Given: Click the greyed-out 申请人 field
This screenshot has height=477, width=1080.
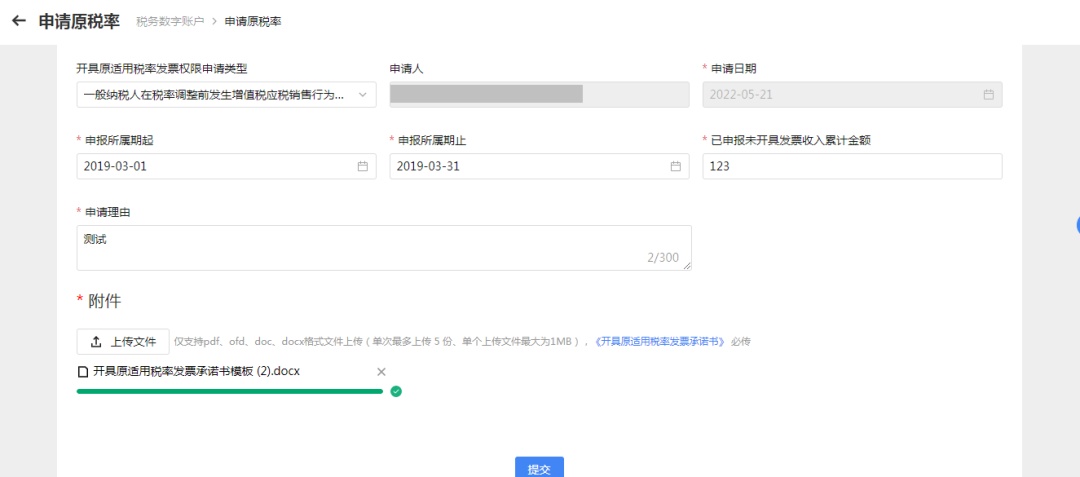Looking at the screenshot, I should tap(539, 95).
